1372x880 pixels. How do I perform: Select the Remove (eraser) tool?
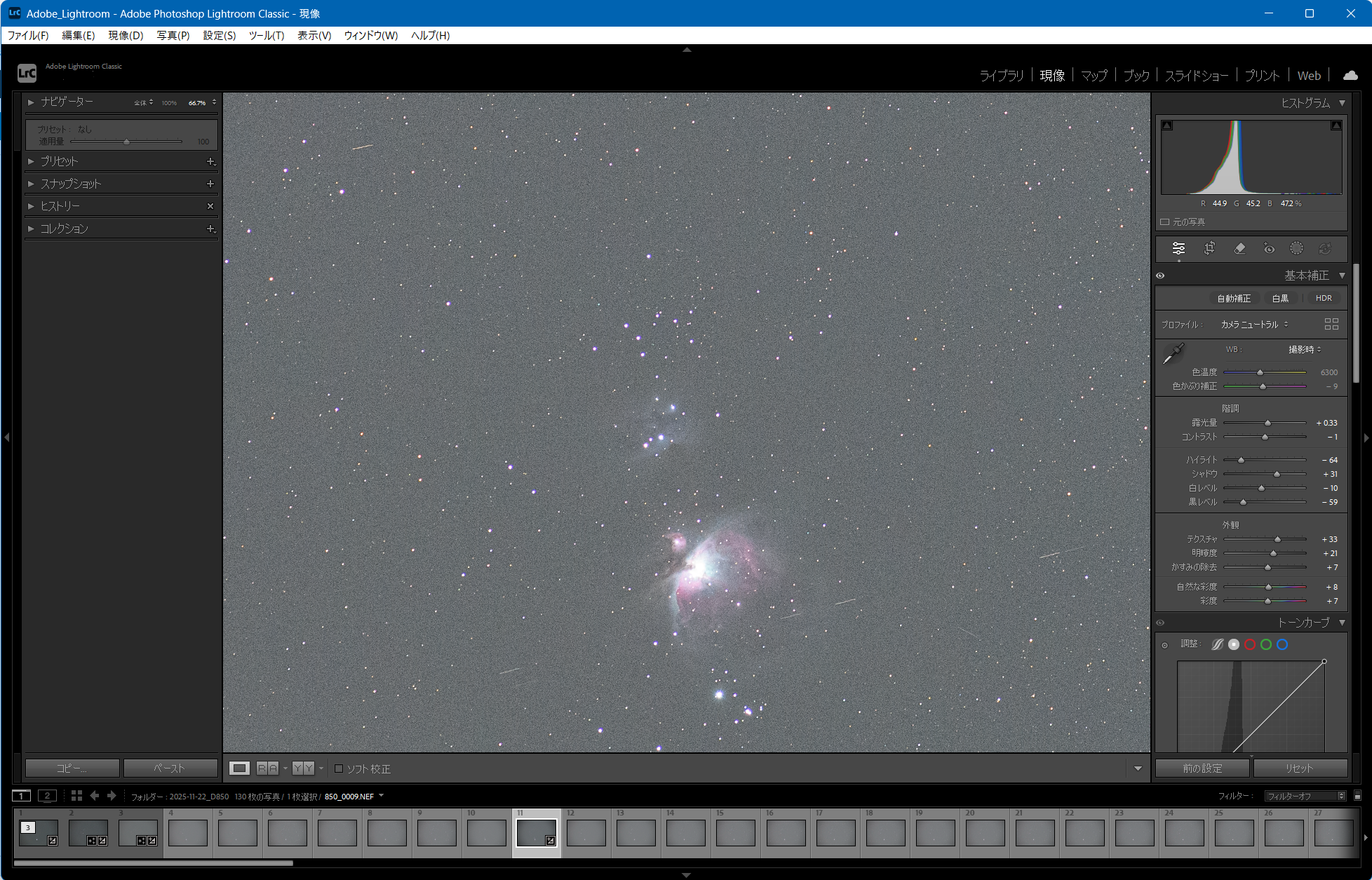[x=1239, y=248]
